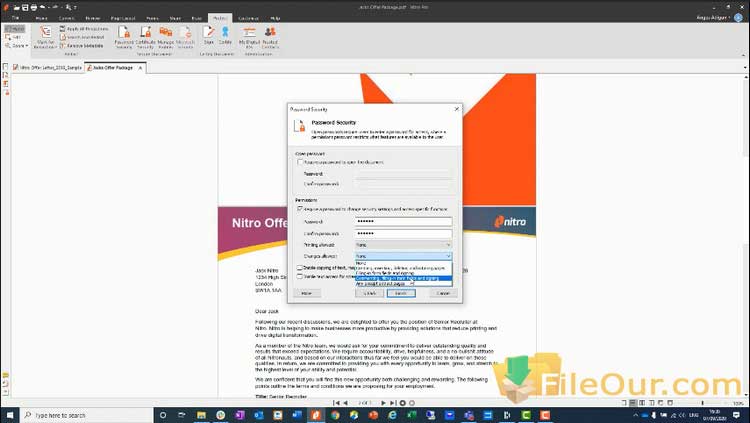Toggle enable text access checkbox
Screen dimensions: 750x423
[x=299, y=277]
